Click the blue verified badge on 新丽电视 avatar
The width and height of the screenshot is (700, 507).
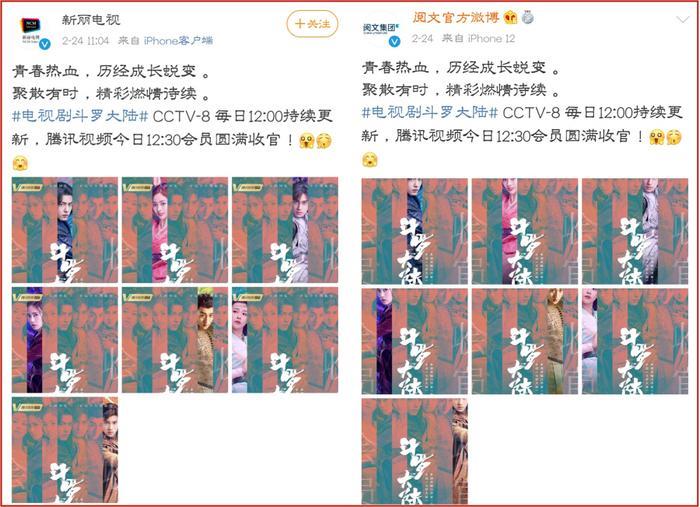45,44
